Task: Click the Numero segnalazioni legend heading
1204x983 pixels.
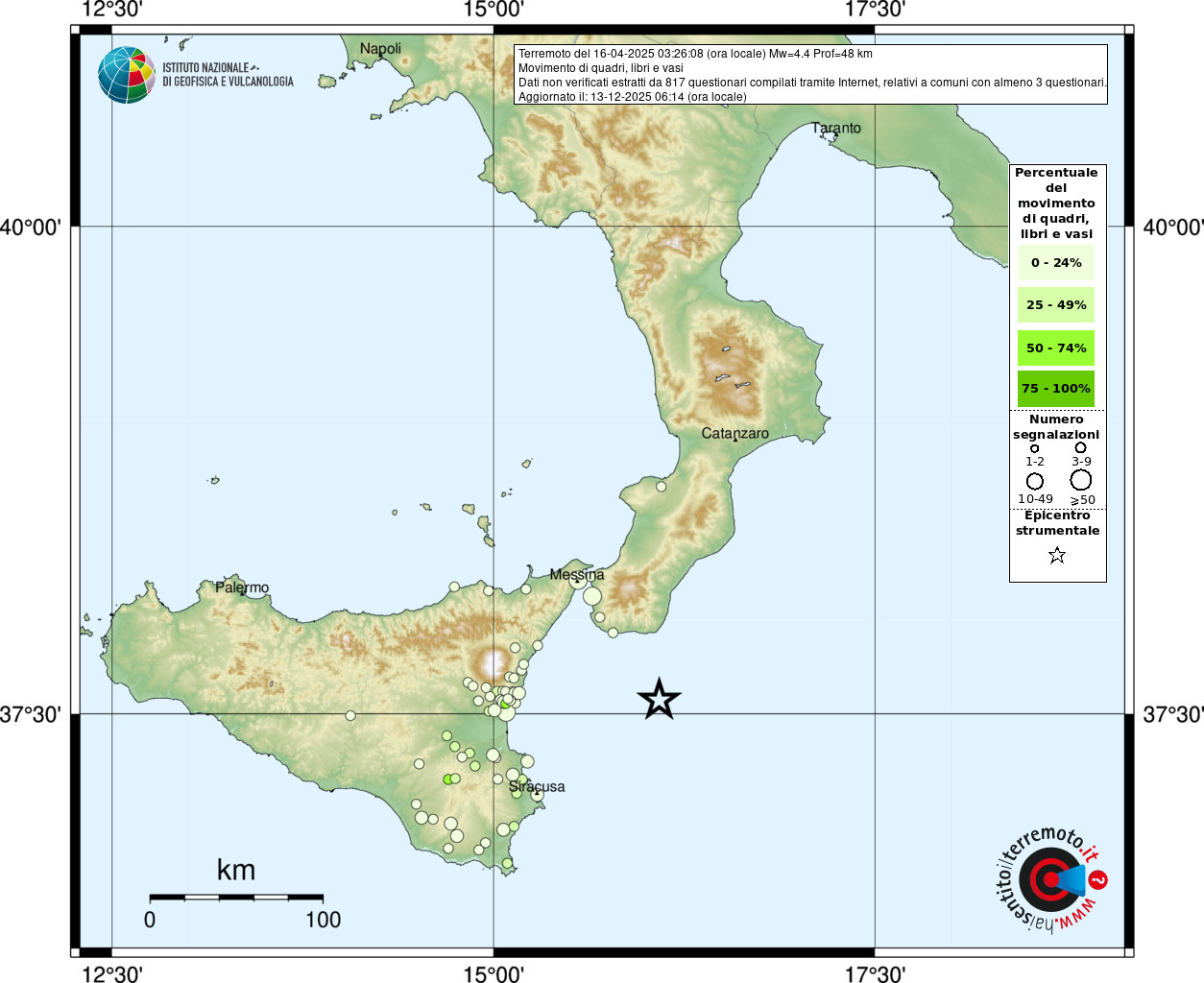Action: click(1056, 427)
